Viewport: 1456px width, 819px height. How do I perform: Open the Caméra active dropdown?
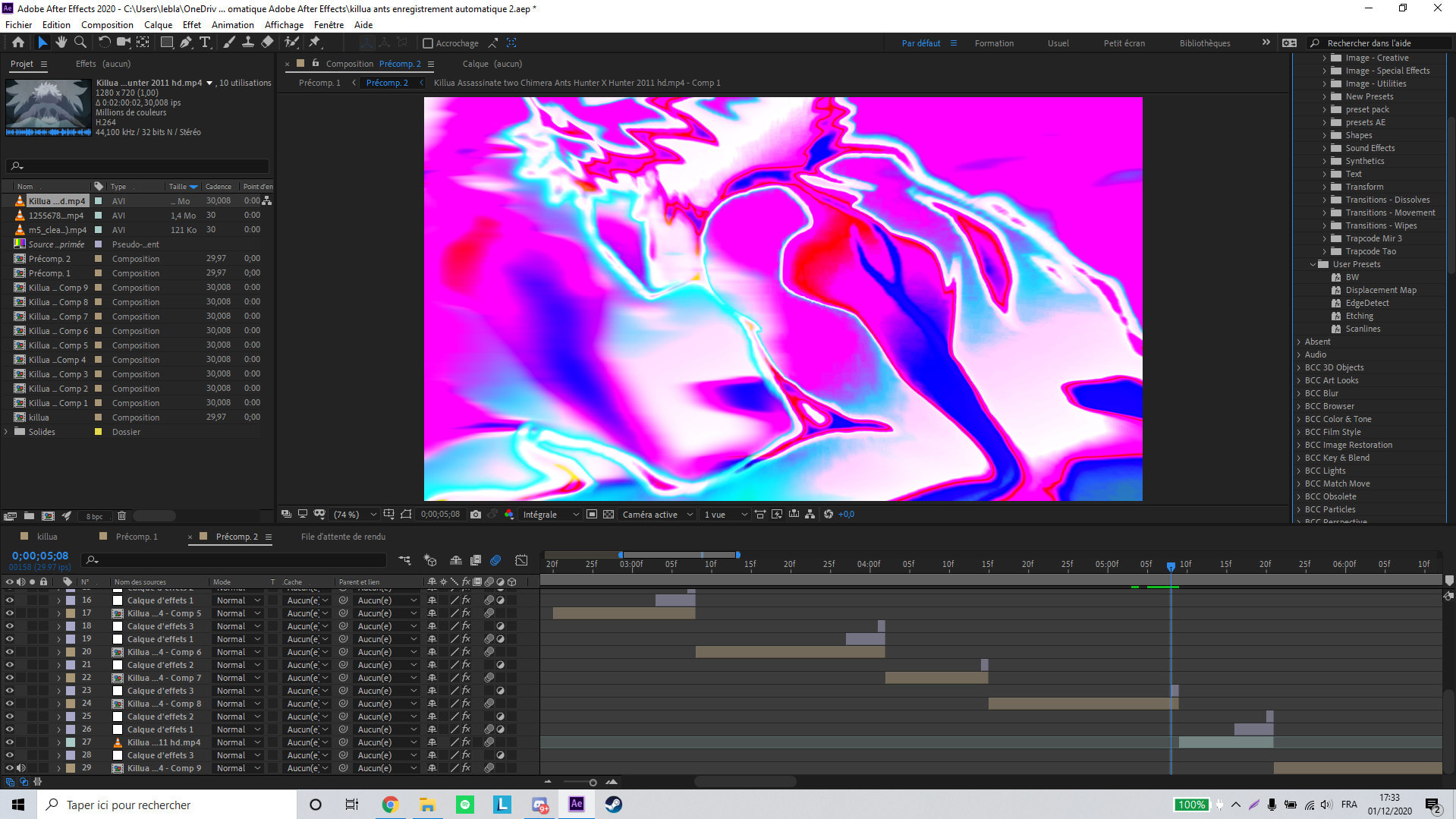657,515
